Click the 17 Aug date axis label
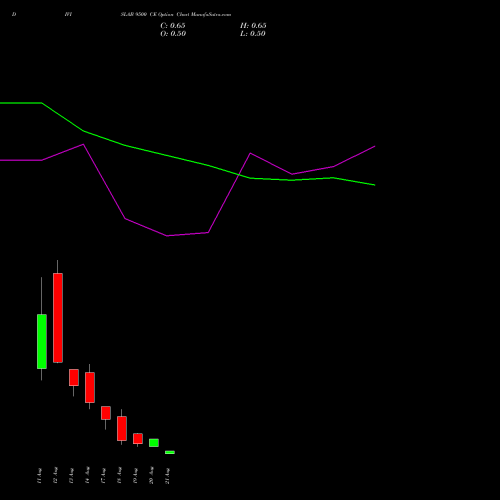500x500 pixels. pyautogui.click(x=103, y=476)
